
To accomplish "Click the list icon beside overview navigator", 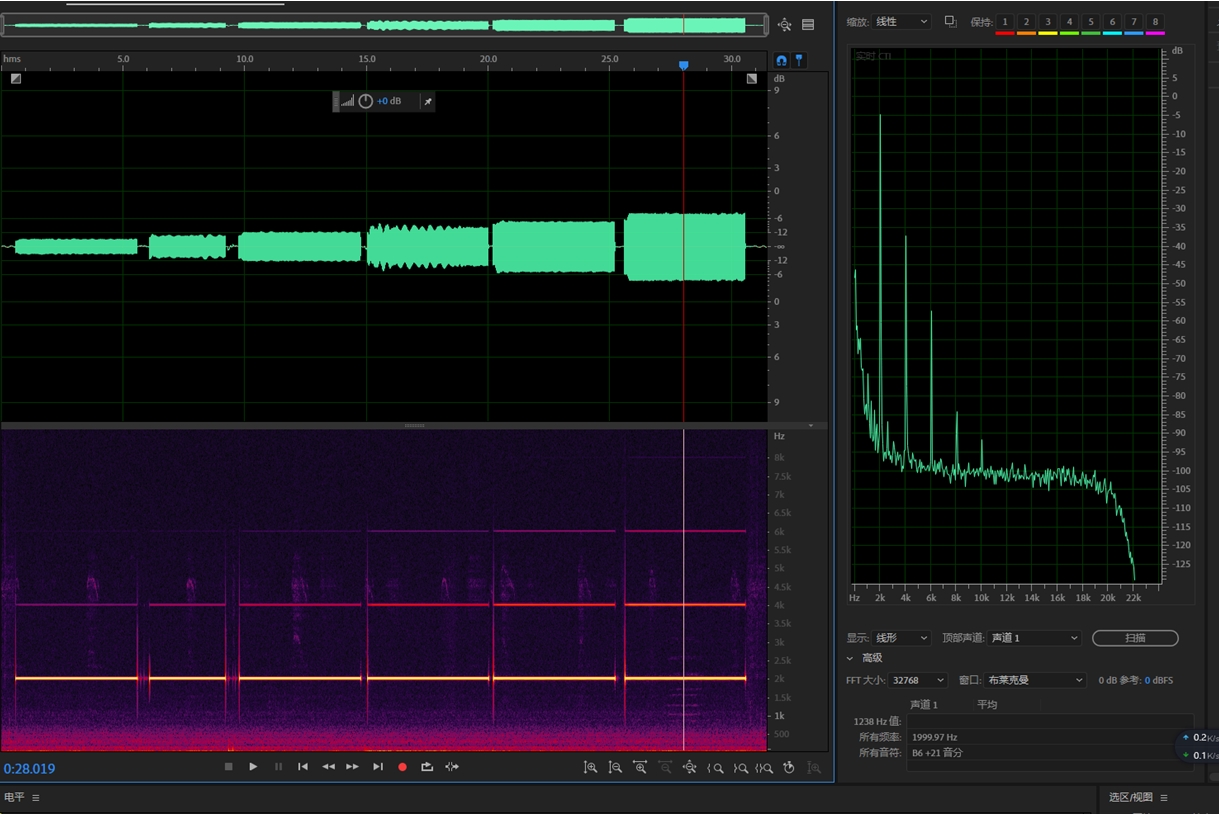I will point(808,25).
